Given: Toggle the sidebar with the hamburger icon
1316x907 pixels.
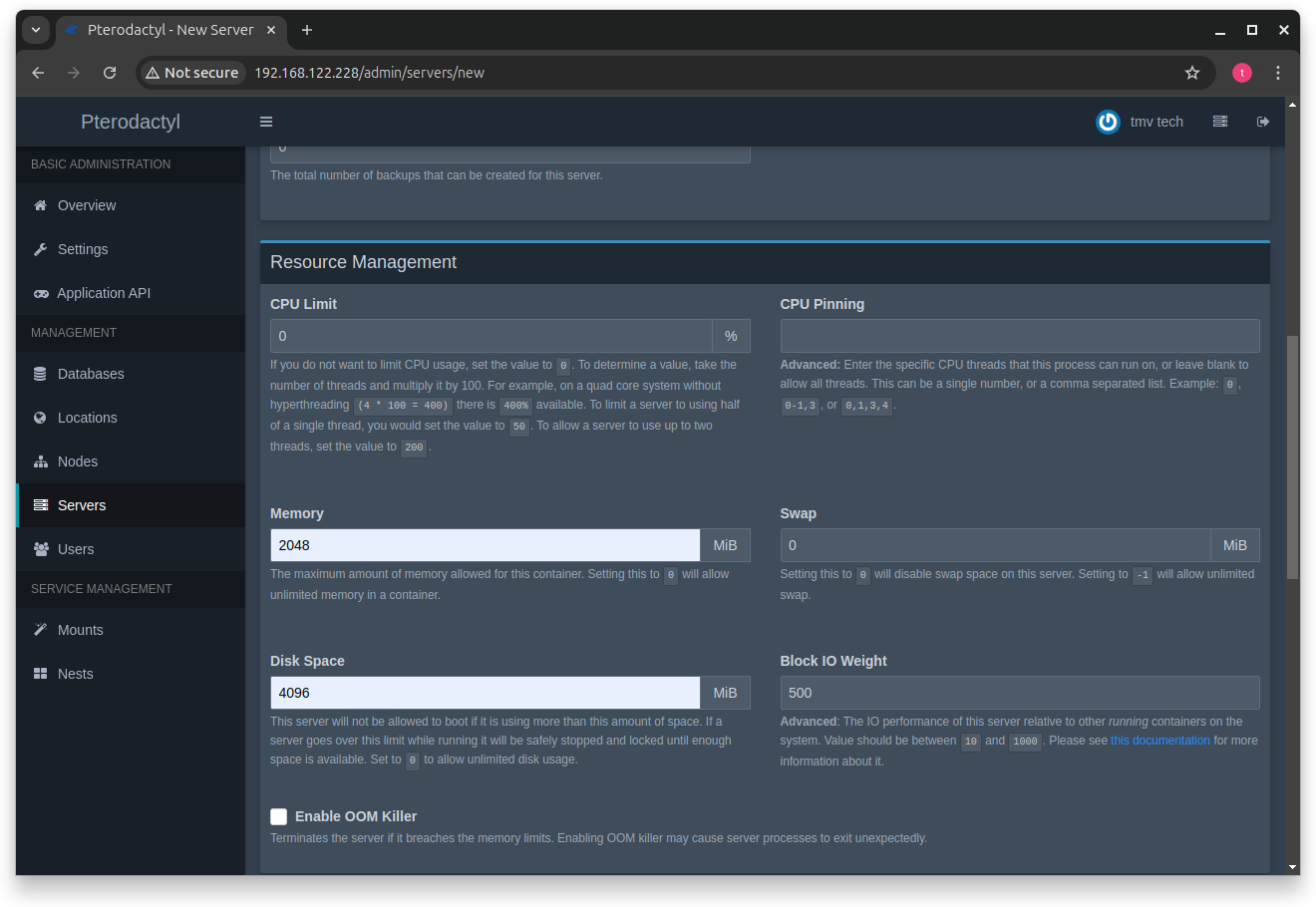Looking at the screenshot, I should pos(265,122).
